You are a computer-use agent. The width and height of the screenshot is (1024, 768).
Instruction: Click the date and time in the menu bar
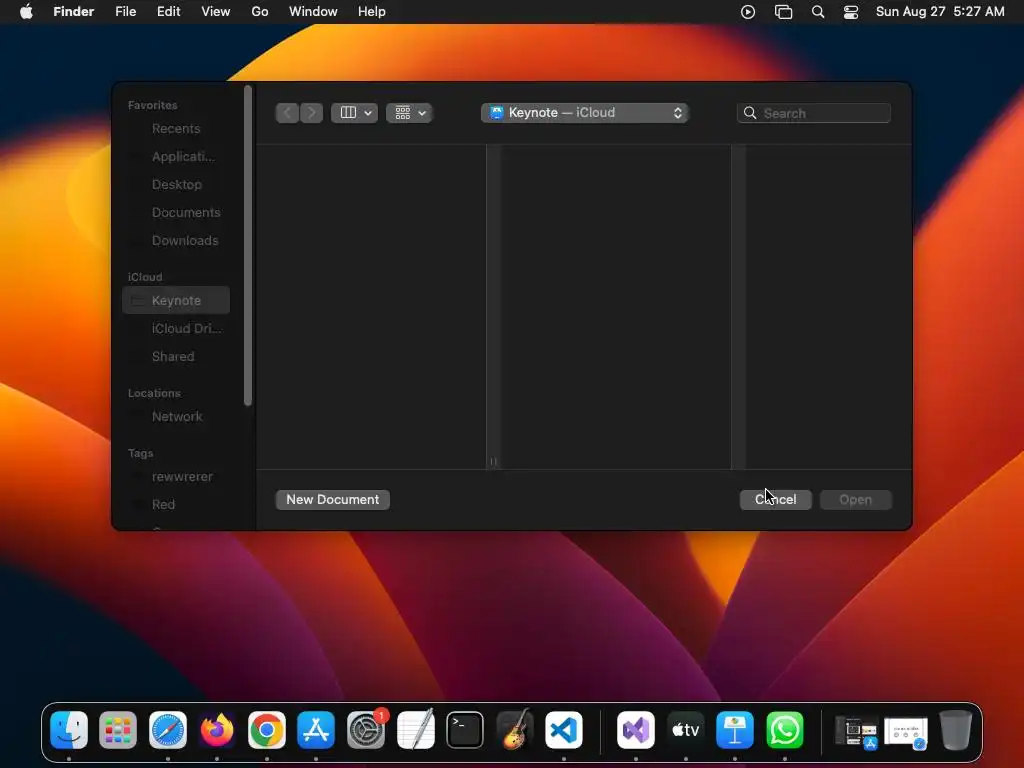click(940, 12)
